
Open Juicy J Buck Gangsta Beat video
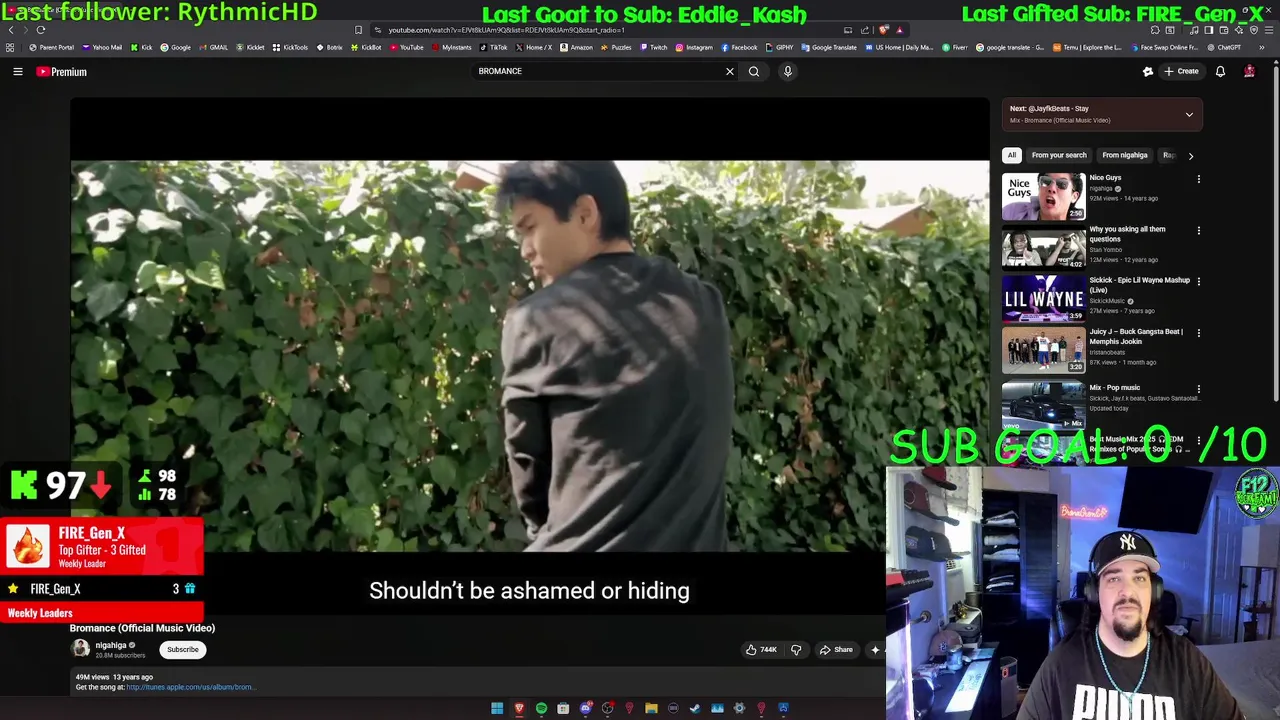tap(1043, 350)
